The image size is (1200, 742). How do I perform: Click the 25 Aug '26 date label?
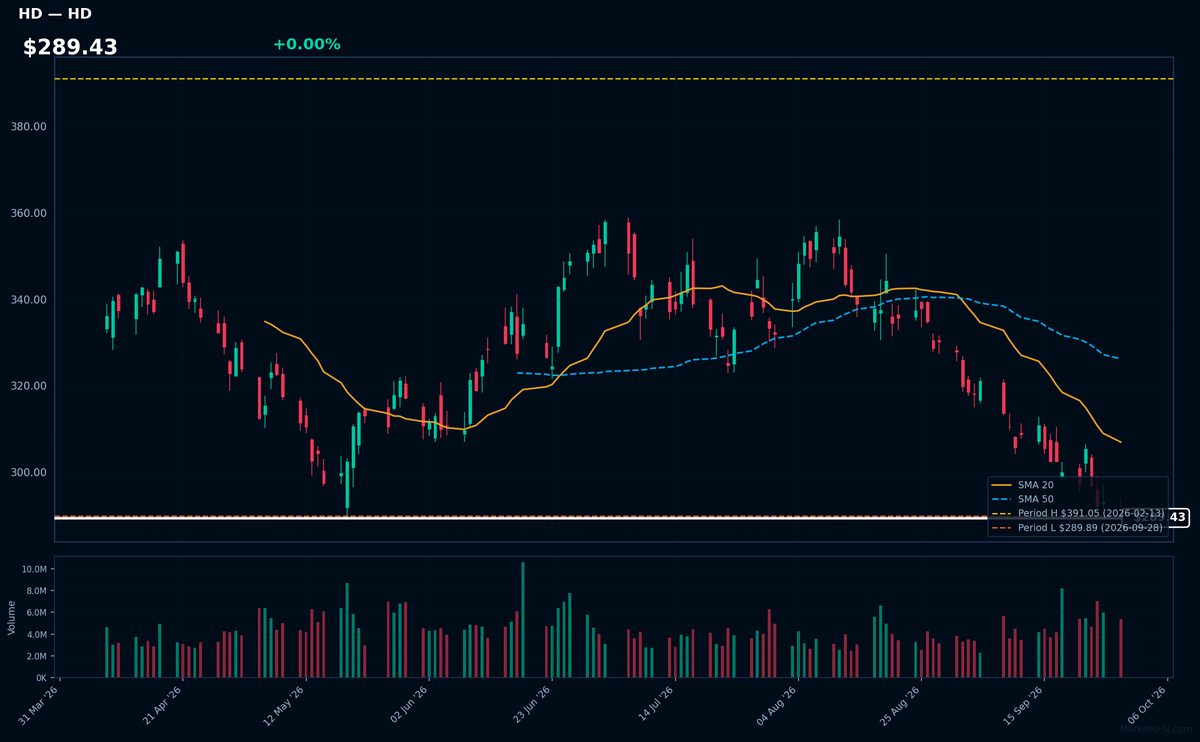[901, 704]
